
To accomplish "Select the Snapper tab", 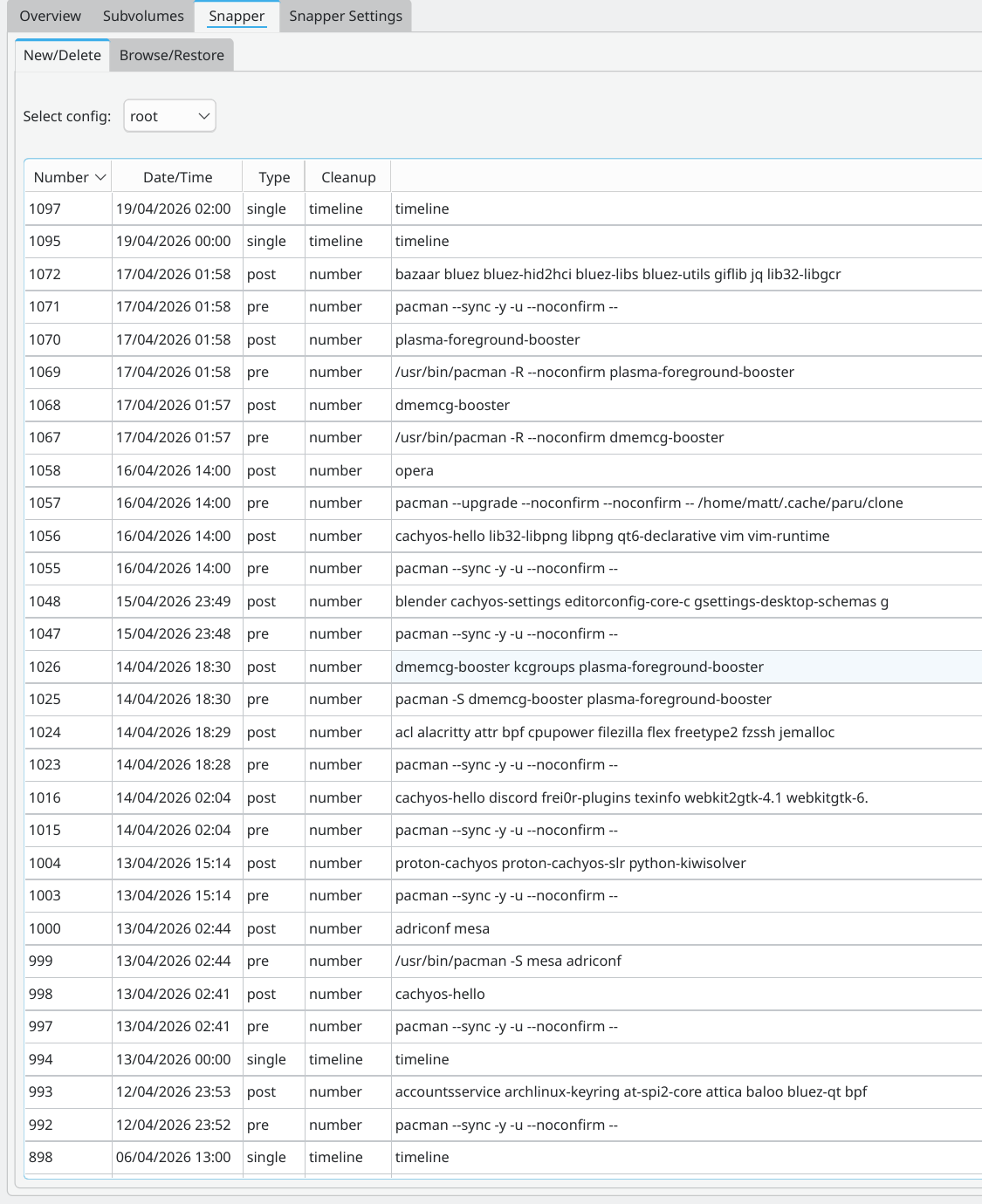I will click(237, 16).
